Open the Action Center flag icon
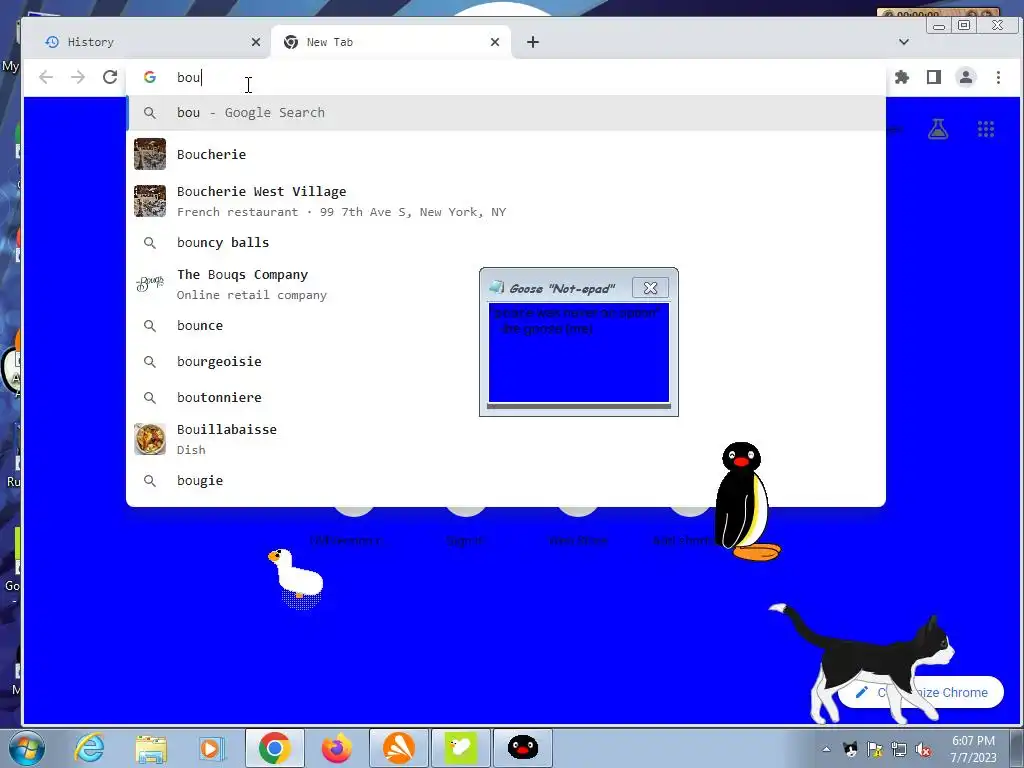This screenshot has width=1024, height=768. click(874, 749)
